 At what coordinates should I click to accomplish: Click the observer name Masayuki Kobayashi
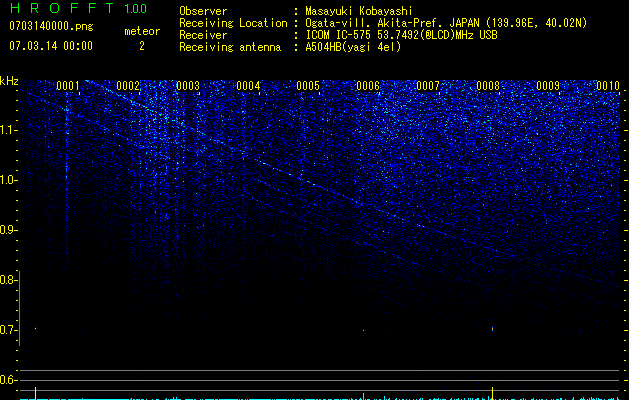click(x=359, y=11)
